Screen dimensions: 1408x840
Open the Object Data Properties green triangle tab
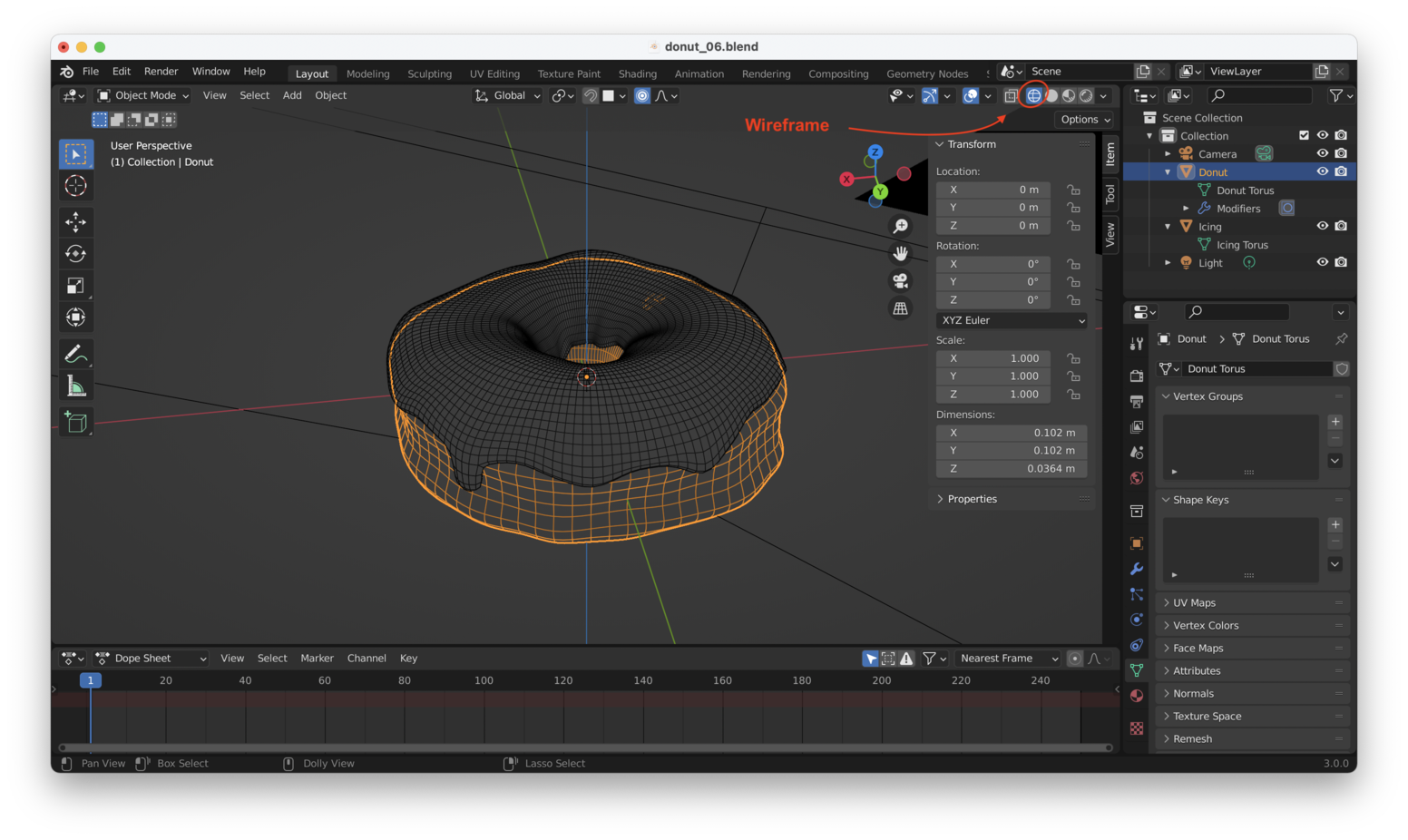point(1137,670)
